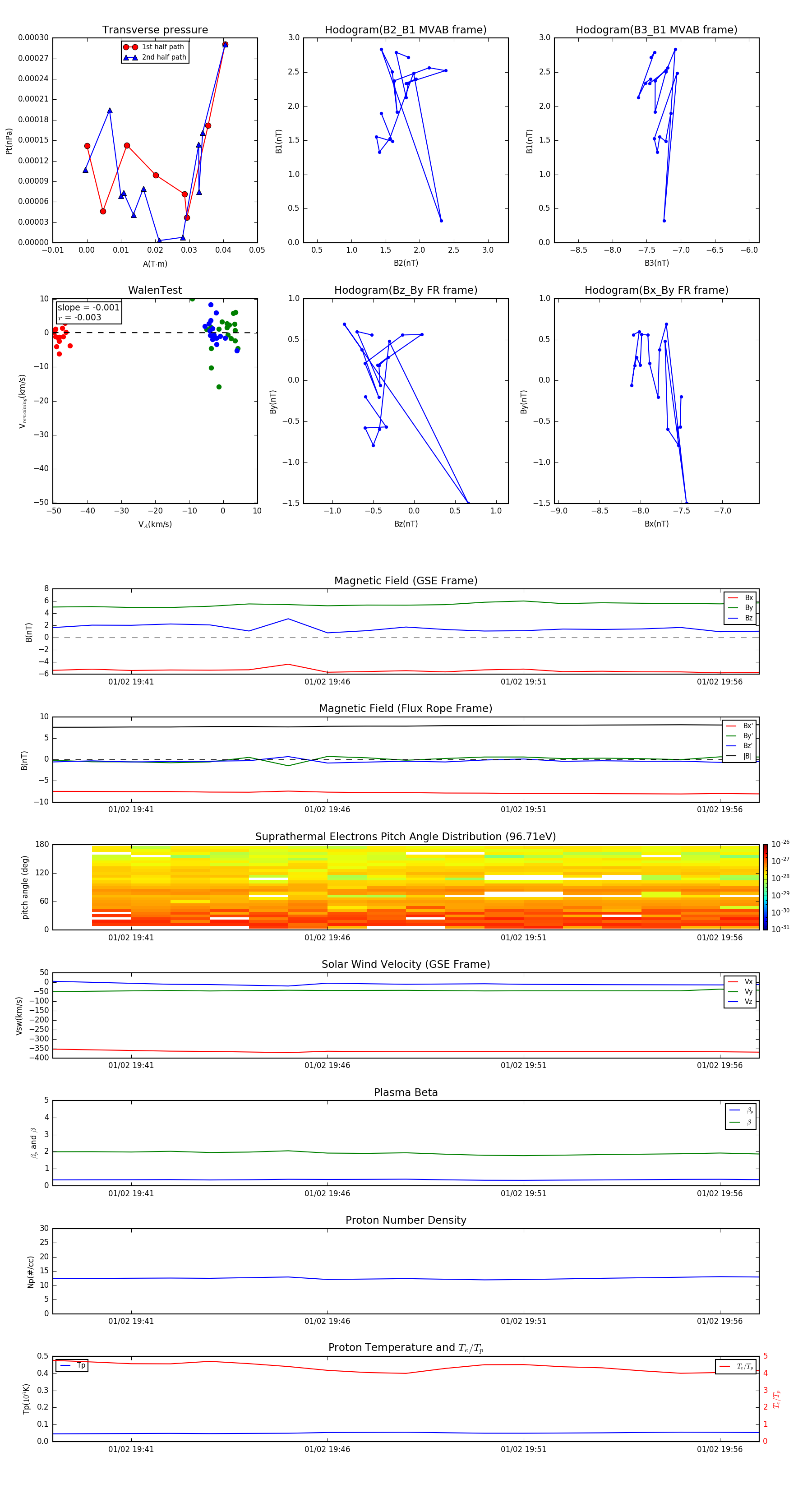Screen dimensions: 812x1489
Task: Click the 'Transverse pressure' plot title
Action: point(155,30)
